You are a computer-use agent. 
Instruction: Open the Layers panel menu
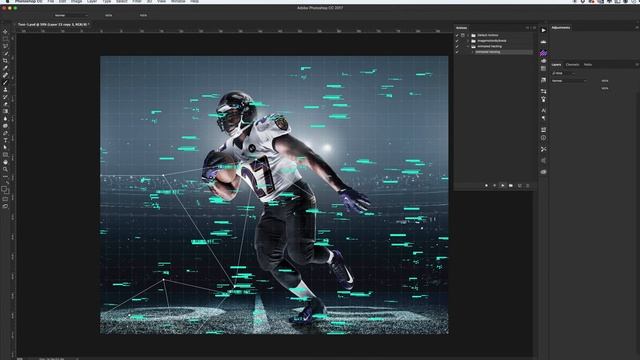tap(637, 64)
